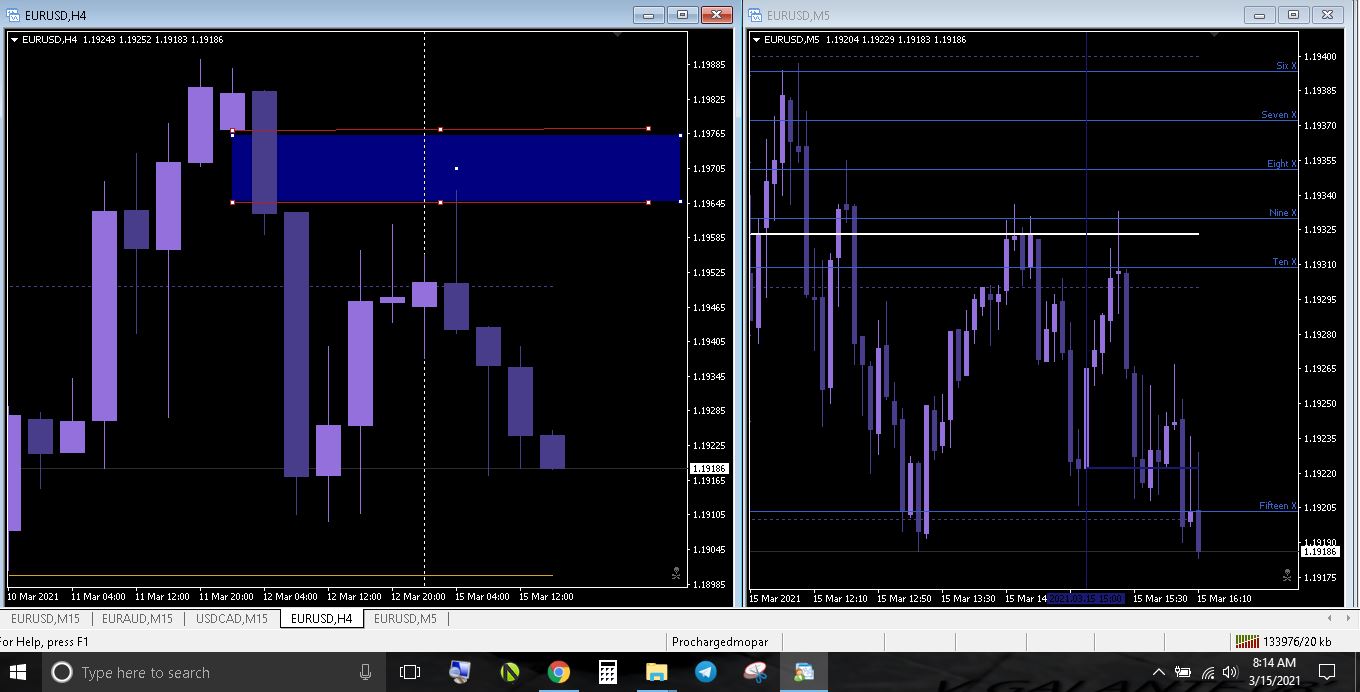Click the expert advisor skull icon in H4 chart
The width and height of the screenshot is (1360, 692).
point(676,574)
